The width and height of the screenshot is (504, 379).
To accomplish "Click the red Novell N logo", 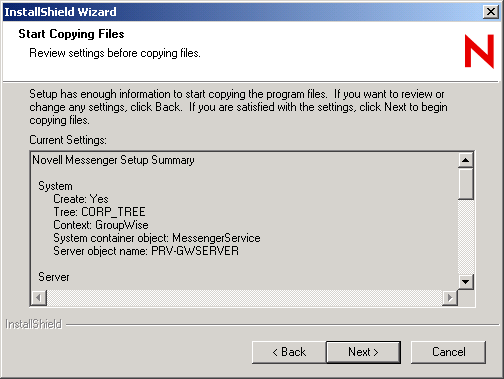I will pos(479,51).
